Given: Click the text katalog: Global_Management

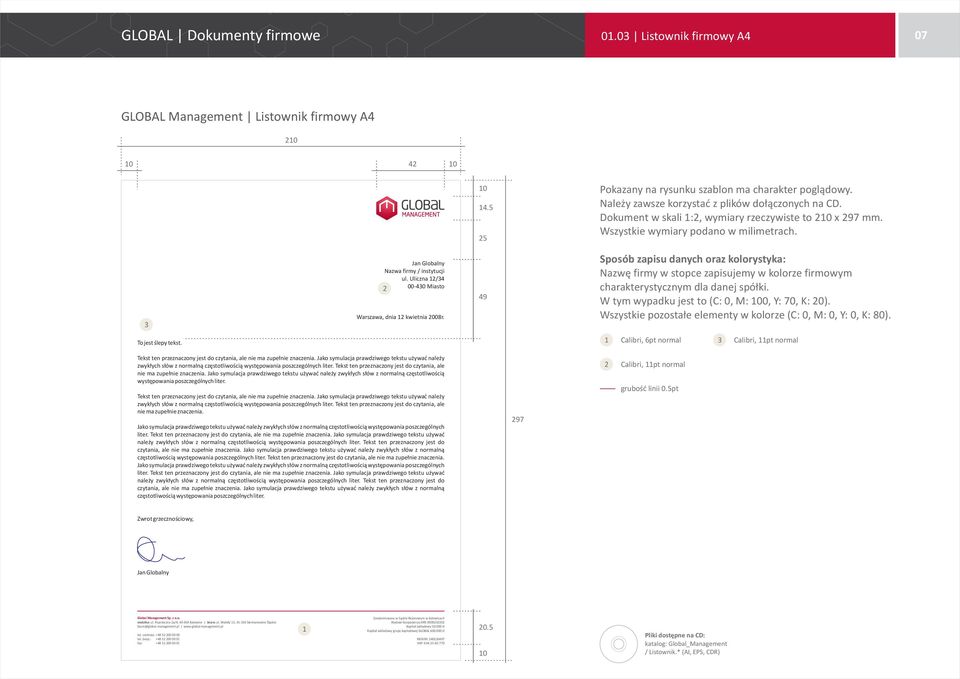Looking at the screenshot, I should point(686,644).
